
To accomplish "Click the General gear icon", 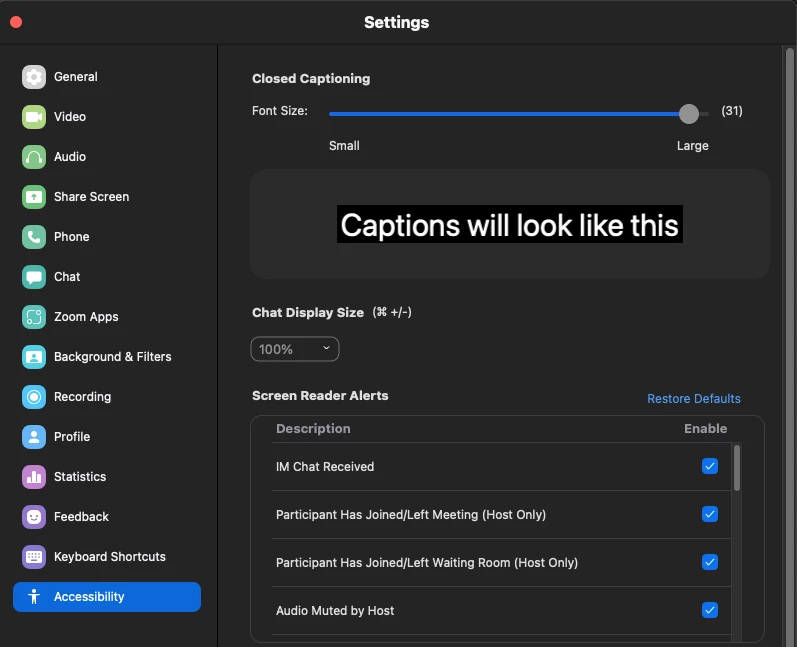I will click(34, 77).
